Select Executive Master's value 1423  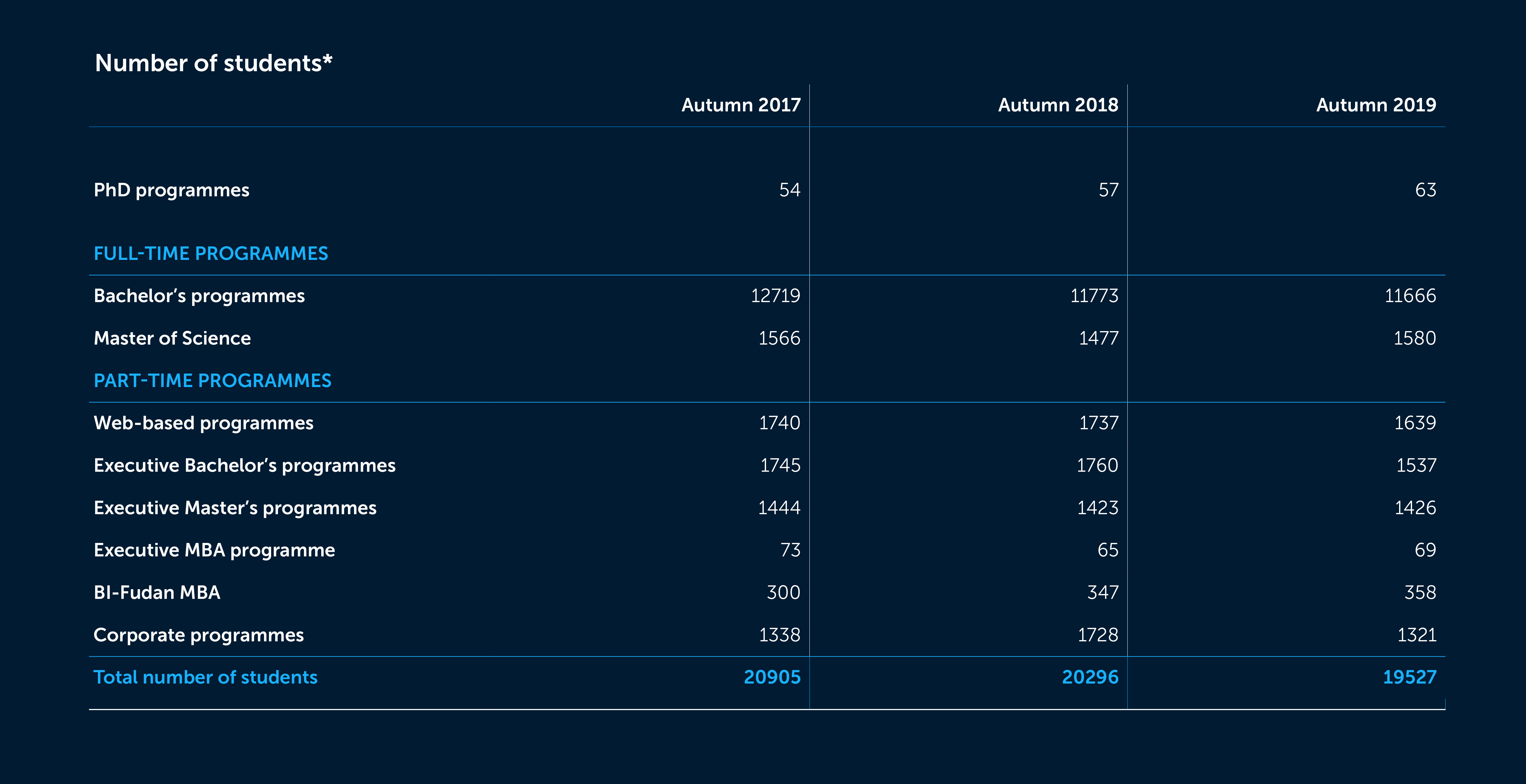pyautogui.click(x=1098, y=508)
